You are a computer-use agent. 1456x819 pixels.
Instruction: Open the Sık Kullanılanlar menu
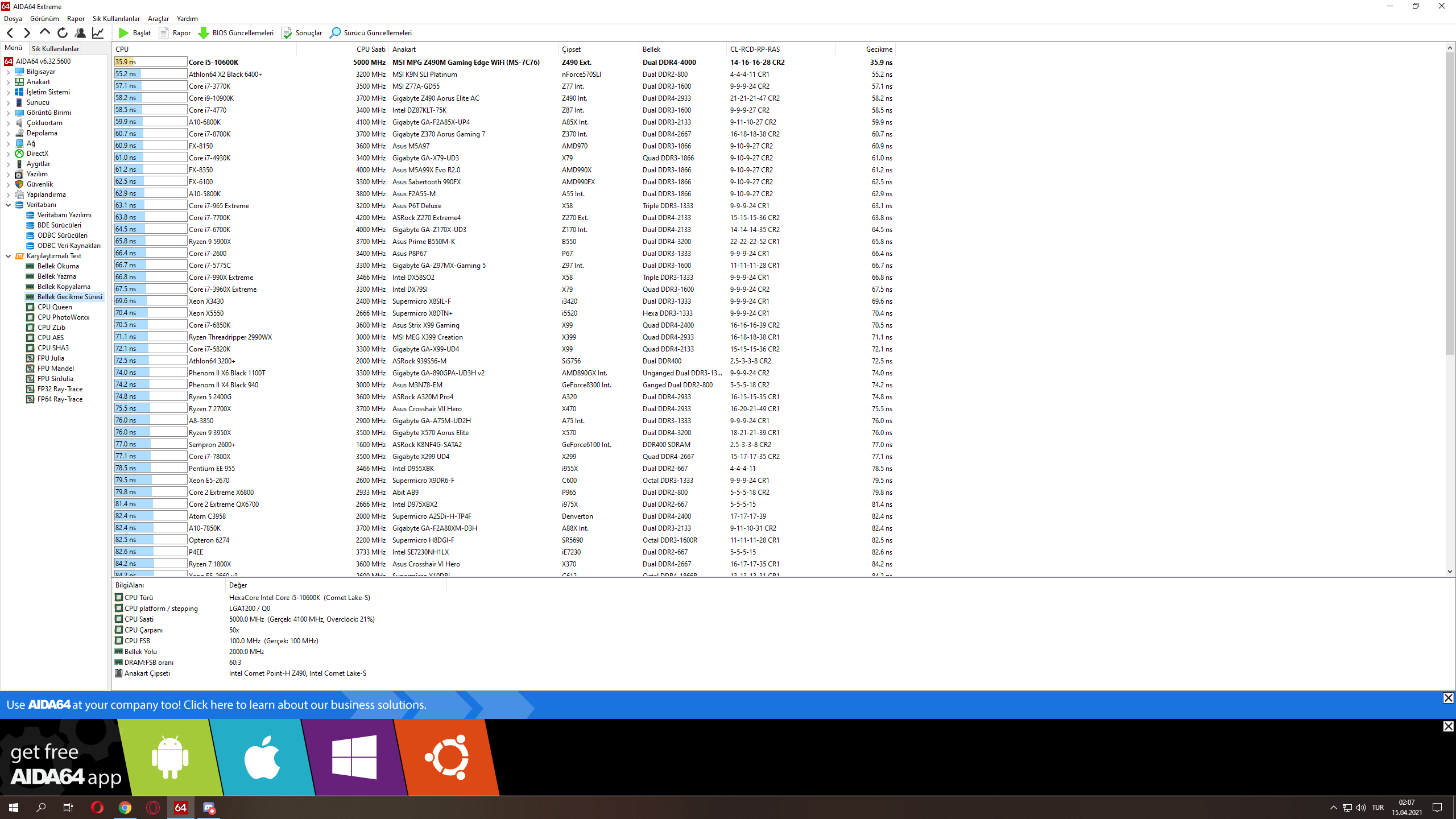(116, 19)
